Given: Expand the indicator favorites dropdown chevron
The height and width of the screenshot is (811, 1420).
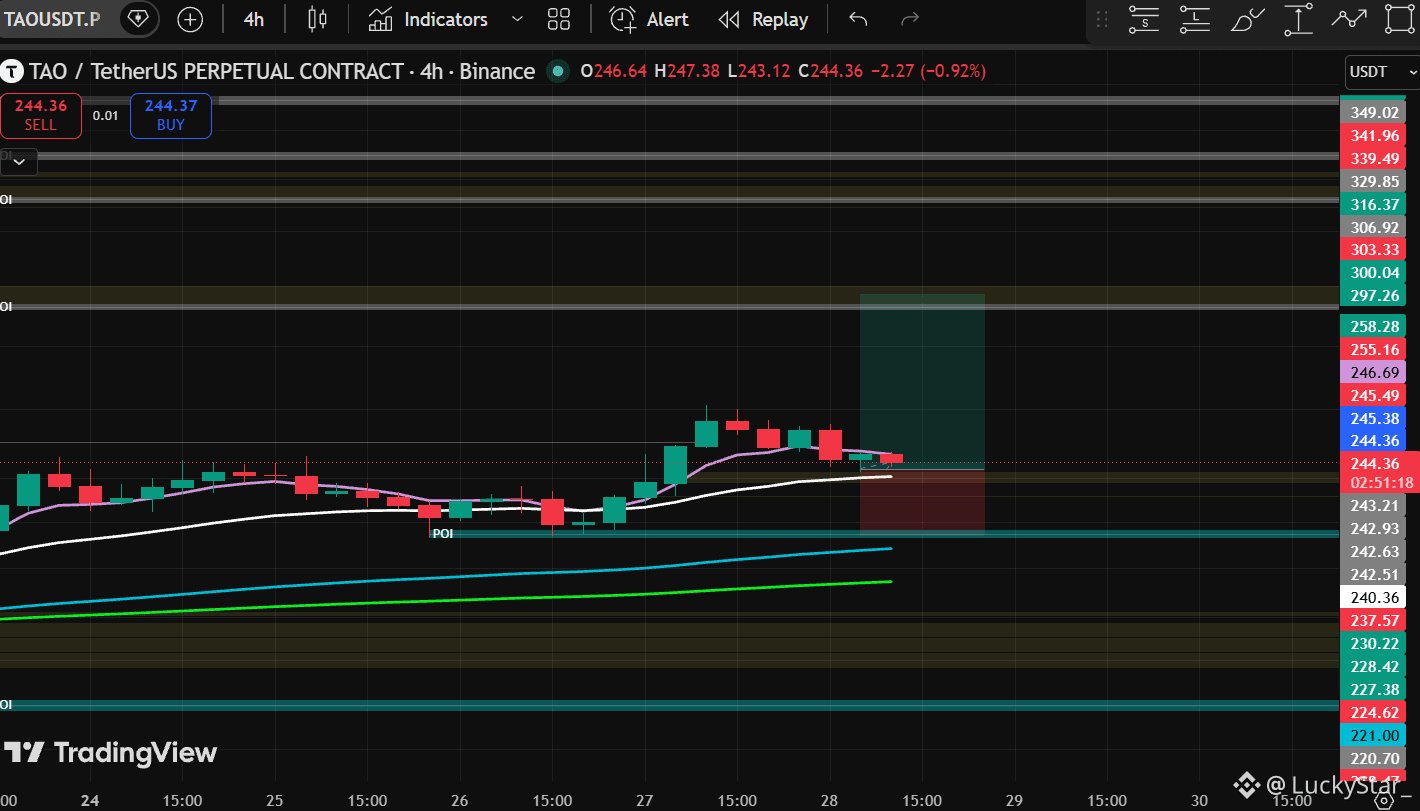Looking at the screenshot, I should [x=516, y=19].
